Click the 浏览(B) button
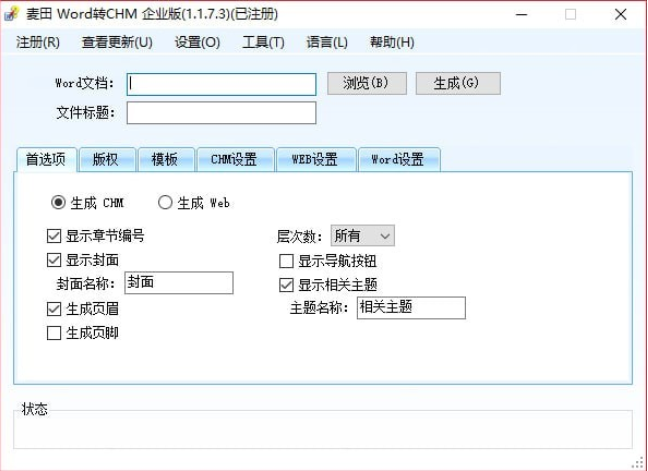The image size is (648, 471). tap(367, 83)
